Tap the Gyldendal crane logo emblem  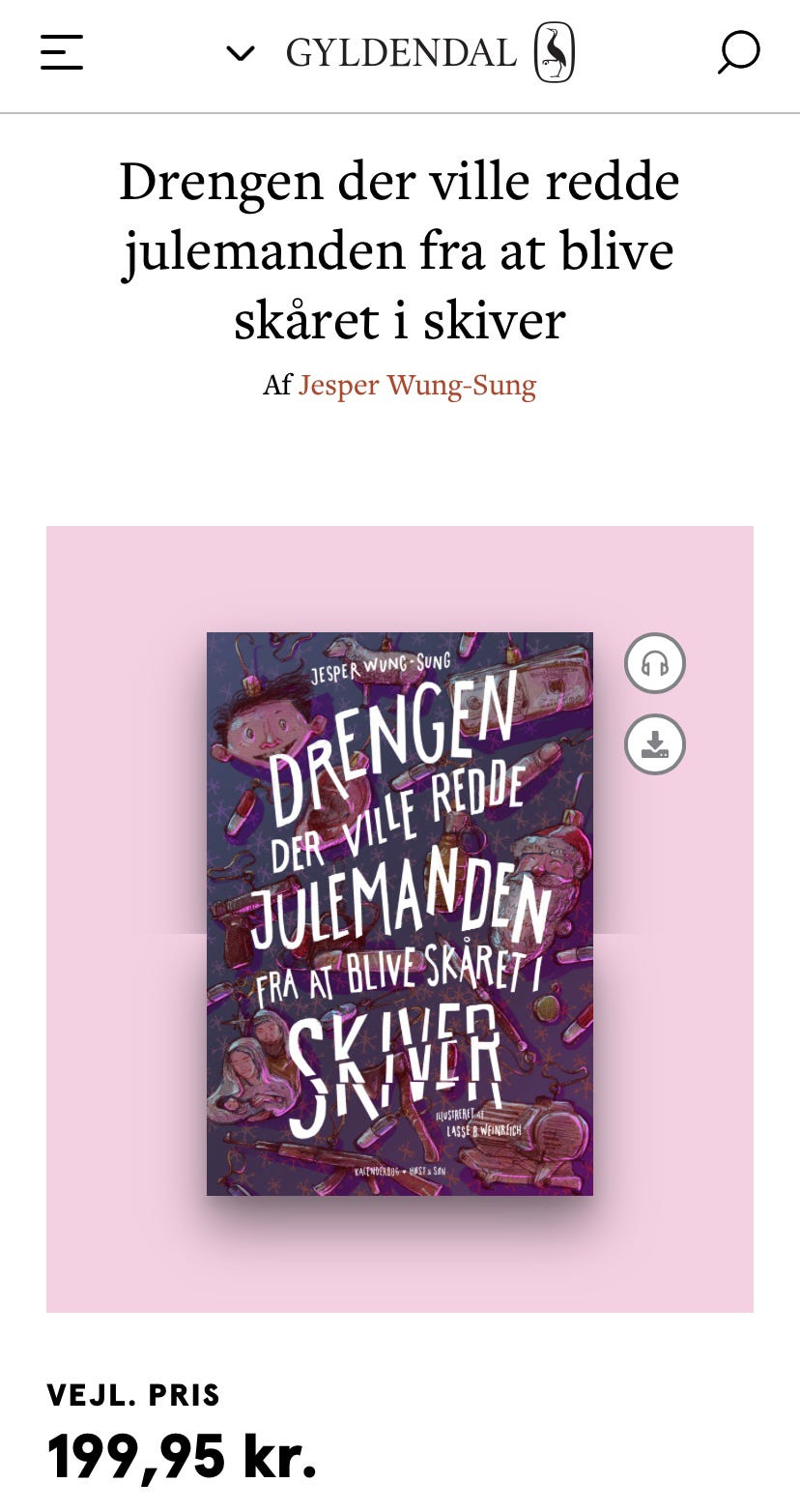click(x=555, y=52)
